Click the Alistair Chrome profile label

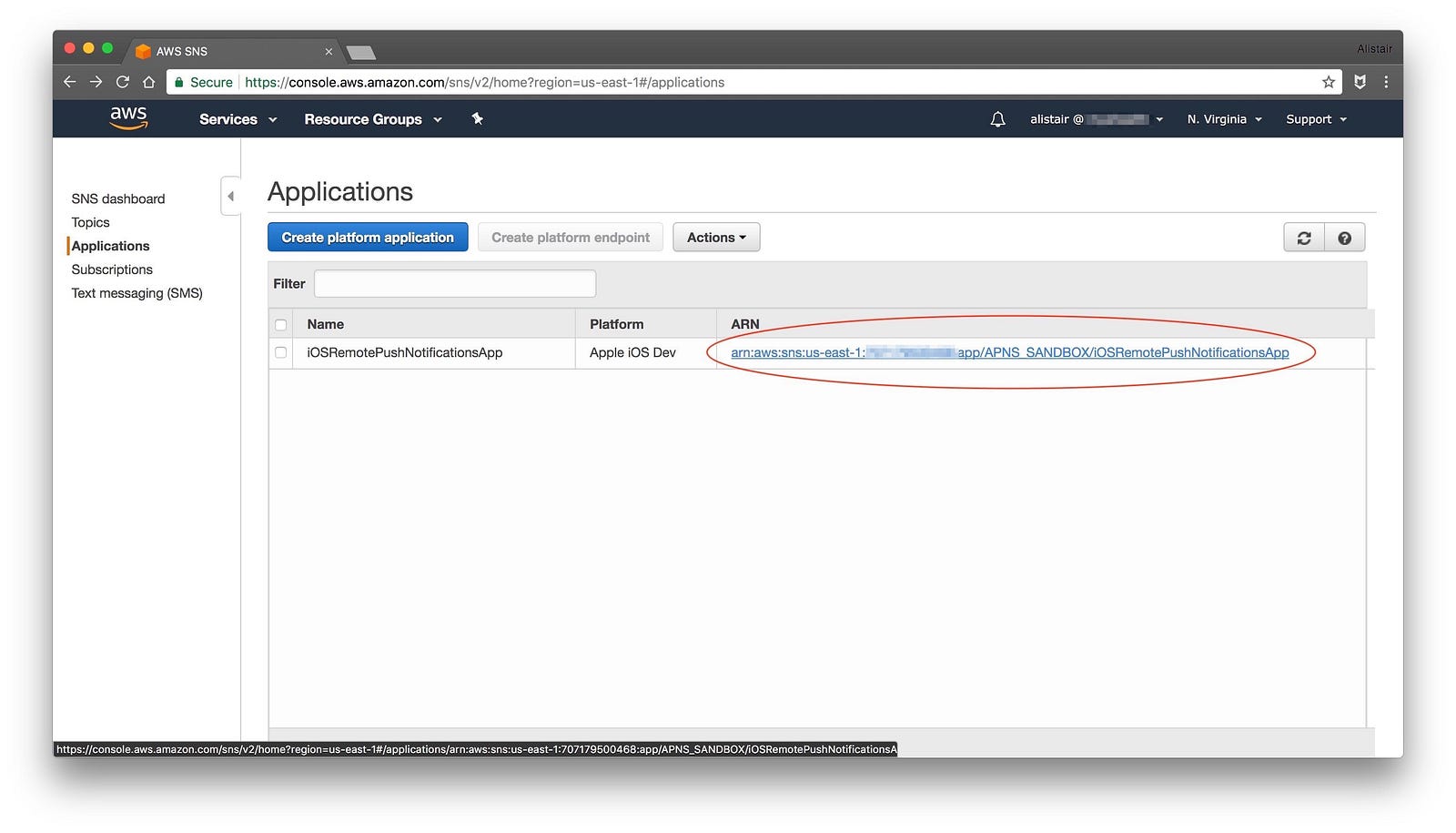(1374, 49)
